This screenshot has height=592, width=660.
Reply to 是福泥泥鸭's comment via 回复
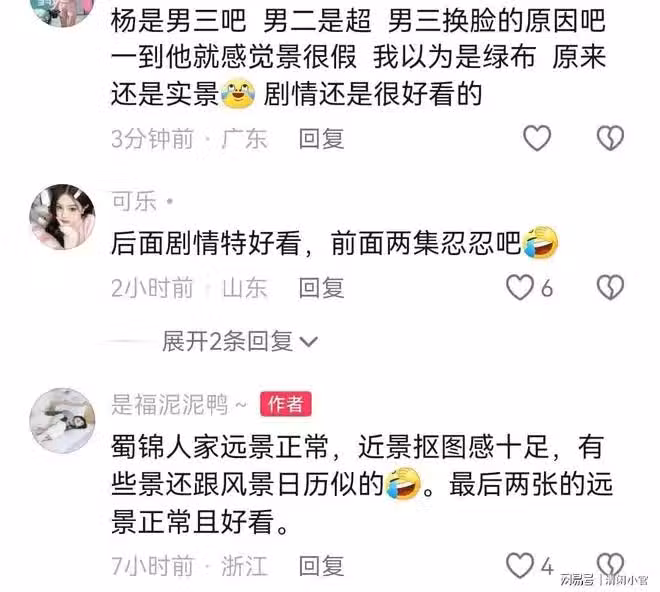322,565
